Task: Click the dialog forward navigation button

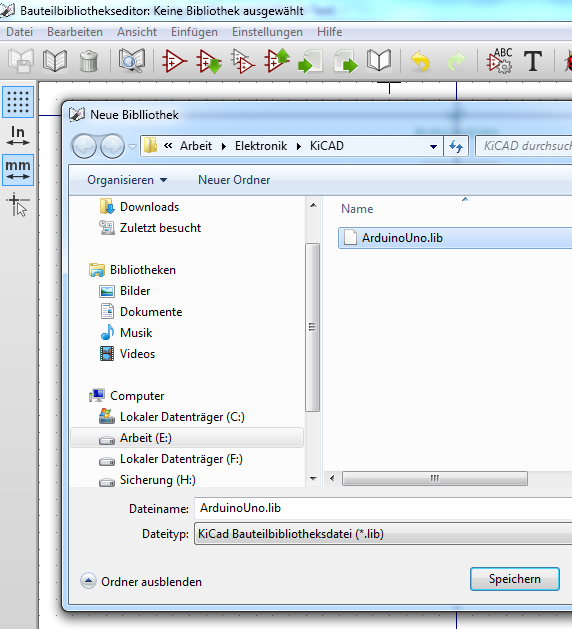Action: pyautogui.click(x=112, y=146)
